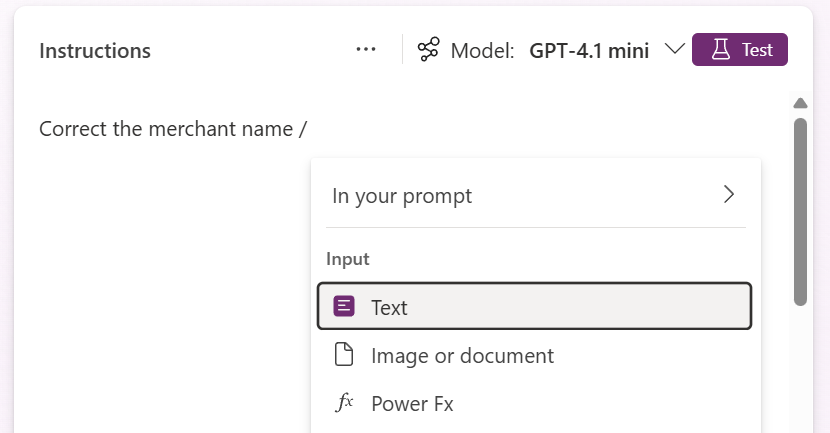
Task: Click the flask icon on Test
Action: pyautogui.click(x=719, y=50)
